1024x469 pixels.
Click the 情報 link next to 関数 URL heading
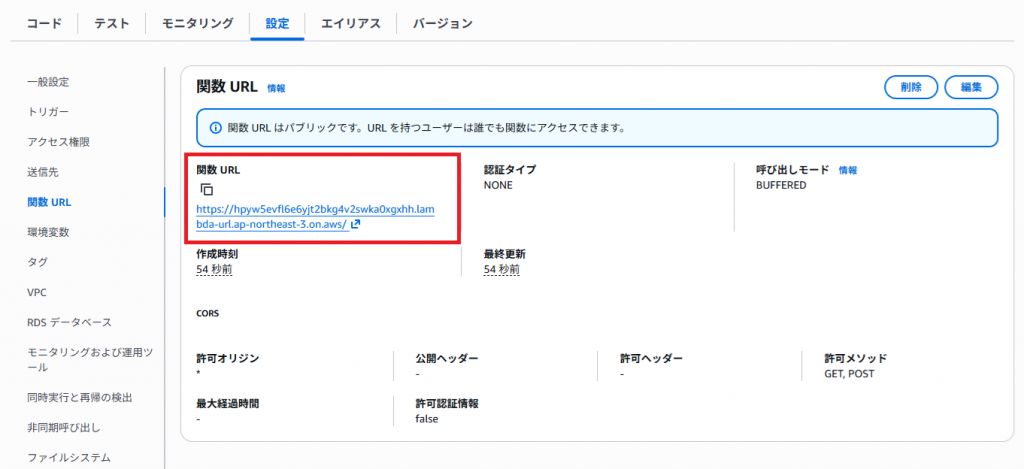coord(276,89)
